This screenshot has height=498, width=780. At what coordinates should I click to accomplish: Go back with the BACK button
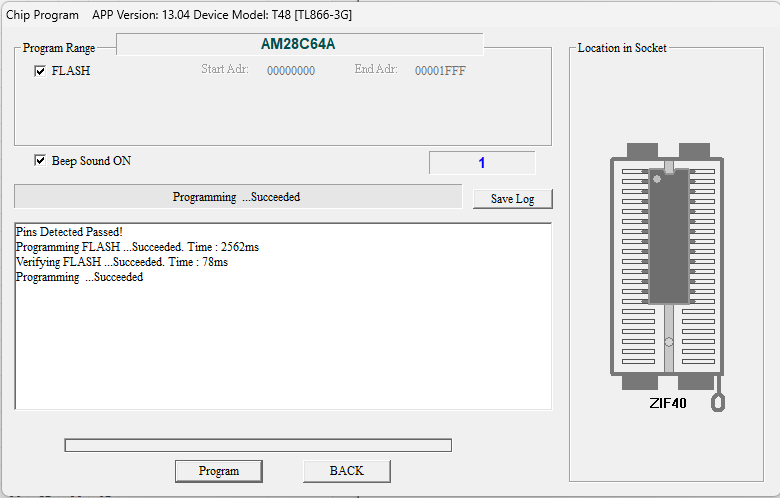(x=346, y=471)
